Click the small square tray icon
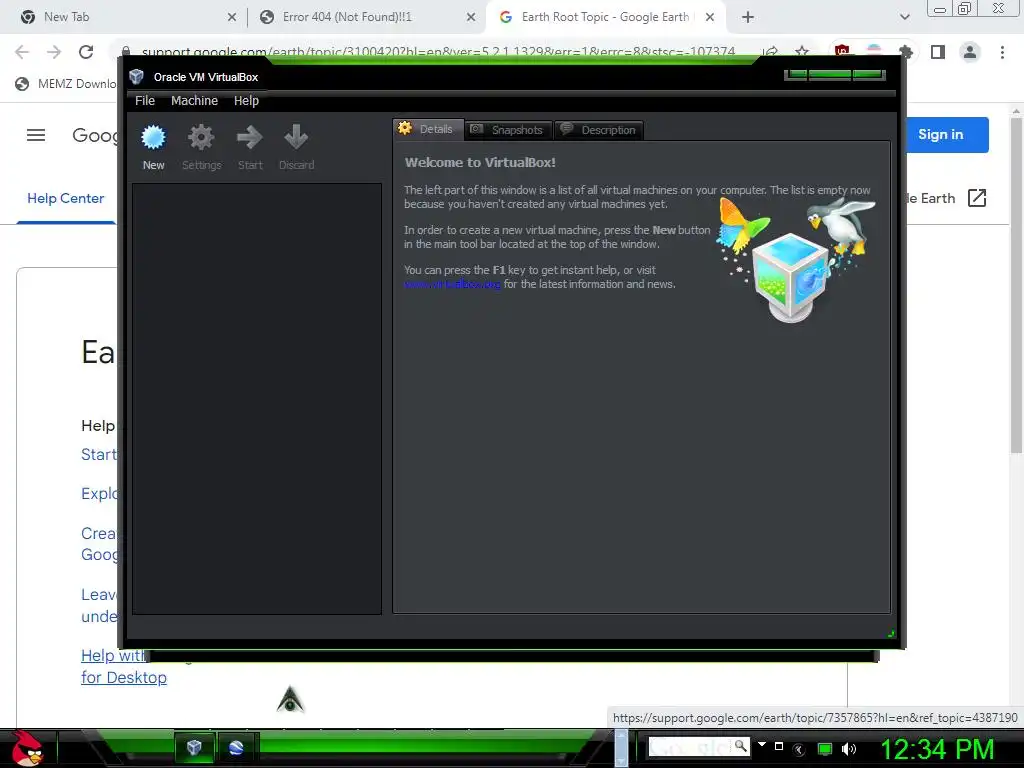The height and width of the screenshot is (768, 1024). [778, 746]
